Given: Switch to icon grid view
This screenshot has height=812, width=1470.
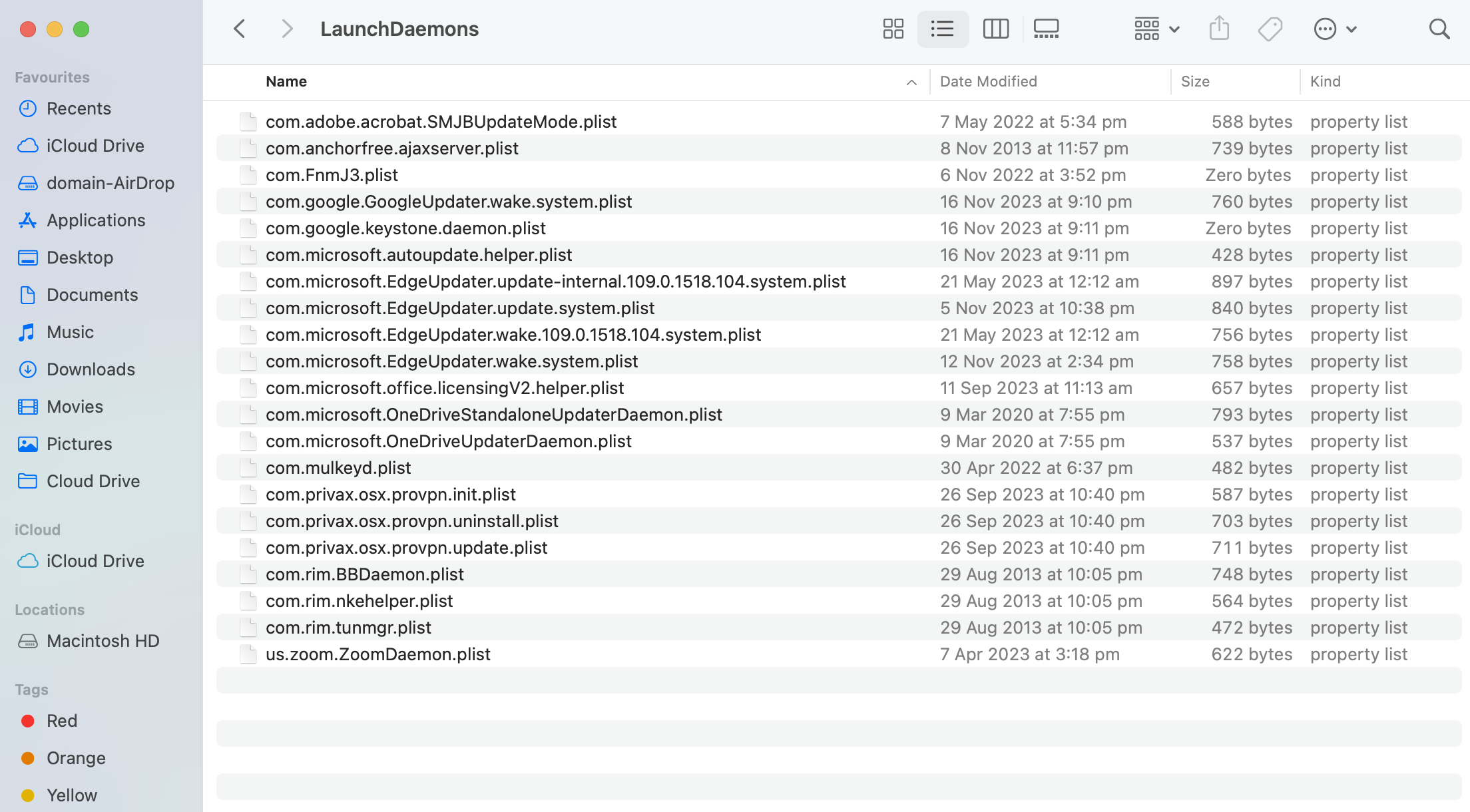Looking at the screenshot, I should point(893,29).
